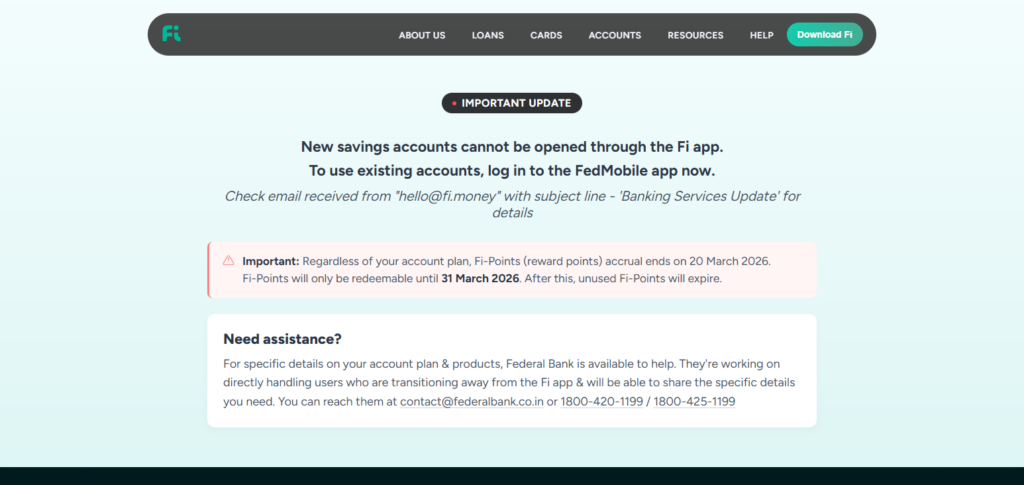This screenshot has height=485, width=1024.
Task: Click the 1800-425-1199 phone number link
Action: tap(694, 402)
